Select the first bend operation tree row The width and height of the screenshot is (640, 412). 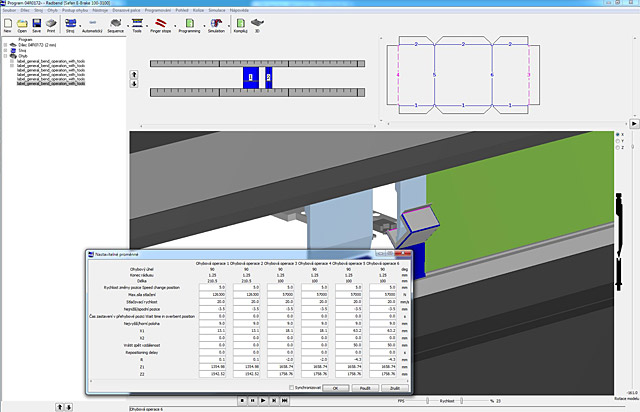[x=51, y=61]
